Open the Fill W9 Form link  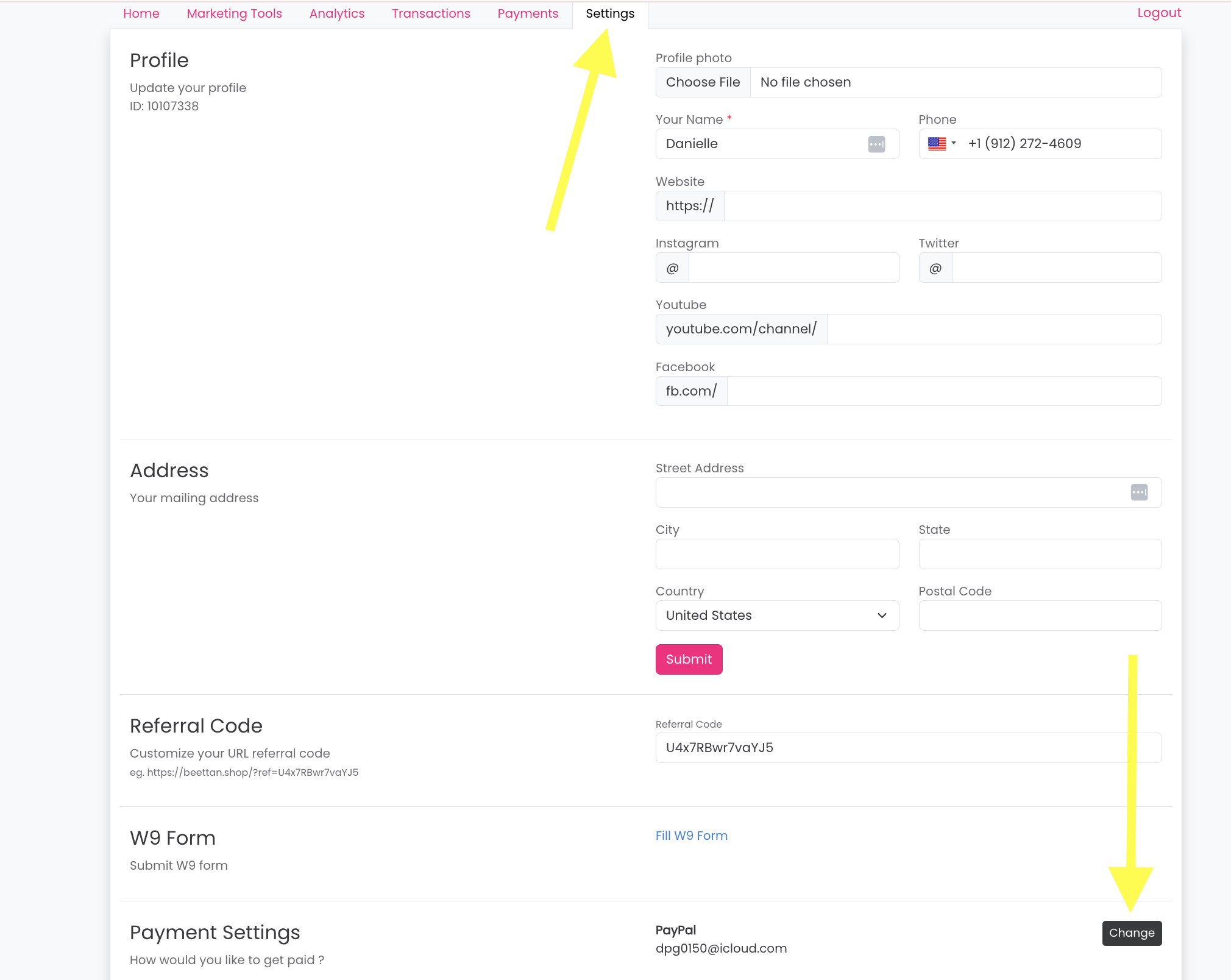coord(691,836)
